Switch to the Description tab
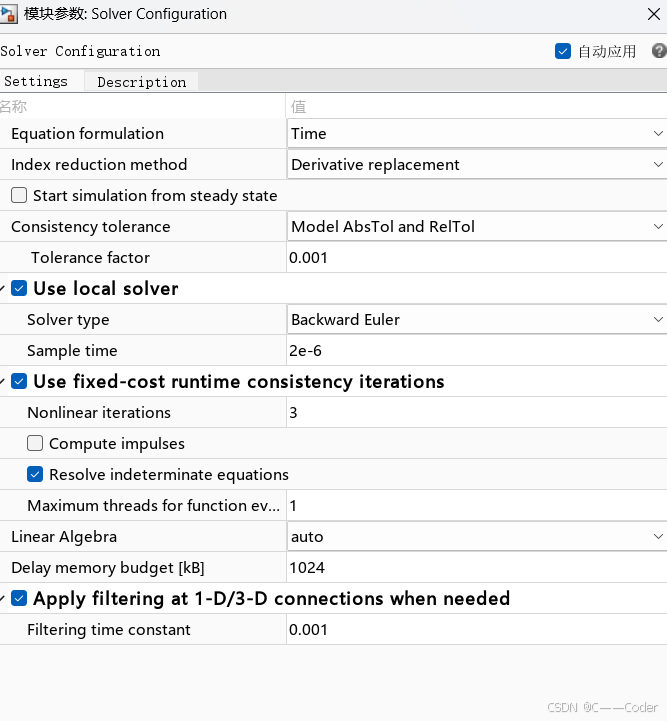 [141, 82]
